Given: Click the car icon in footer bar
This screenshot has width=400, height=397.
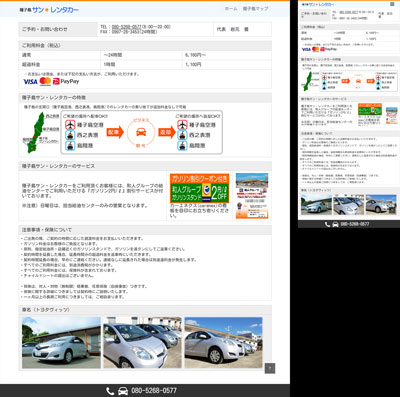Looking at the screenshot, I should click(x=123, y=391).
